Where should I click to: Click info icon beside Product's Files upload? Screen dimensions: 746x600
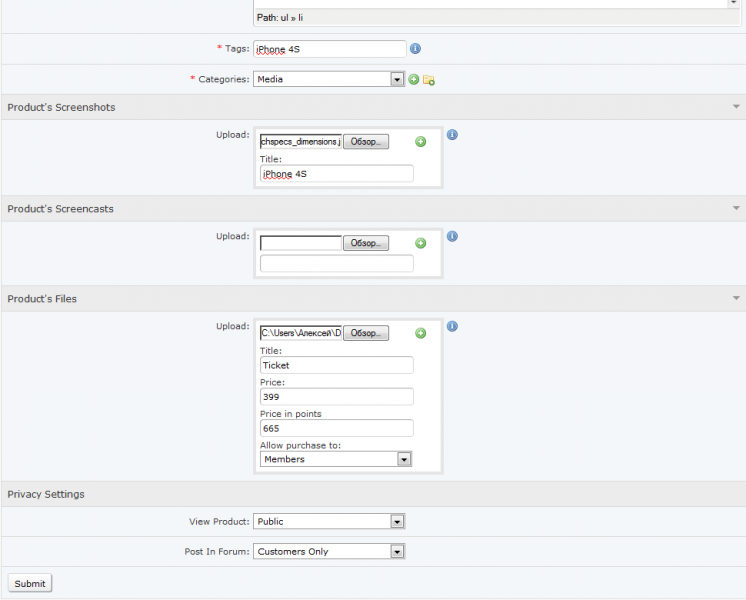coord(452,326)
